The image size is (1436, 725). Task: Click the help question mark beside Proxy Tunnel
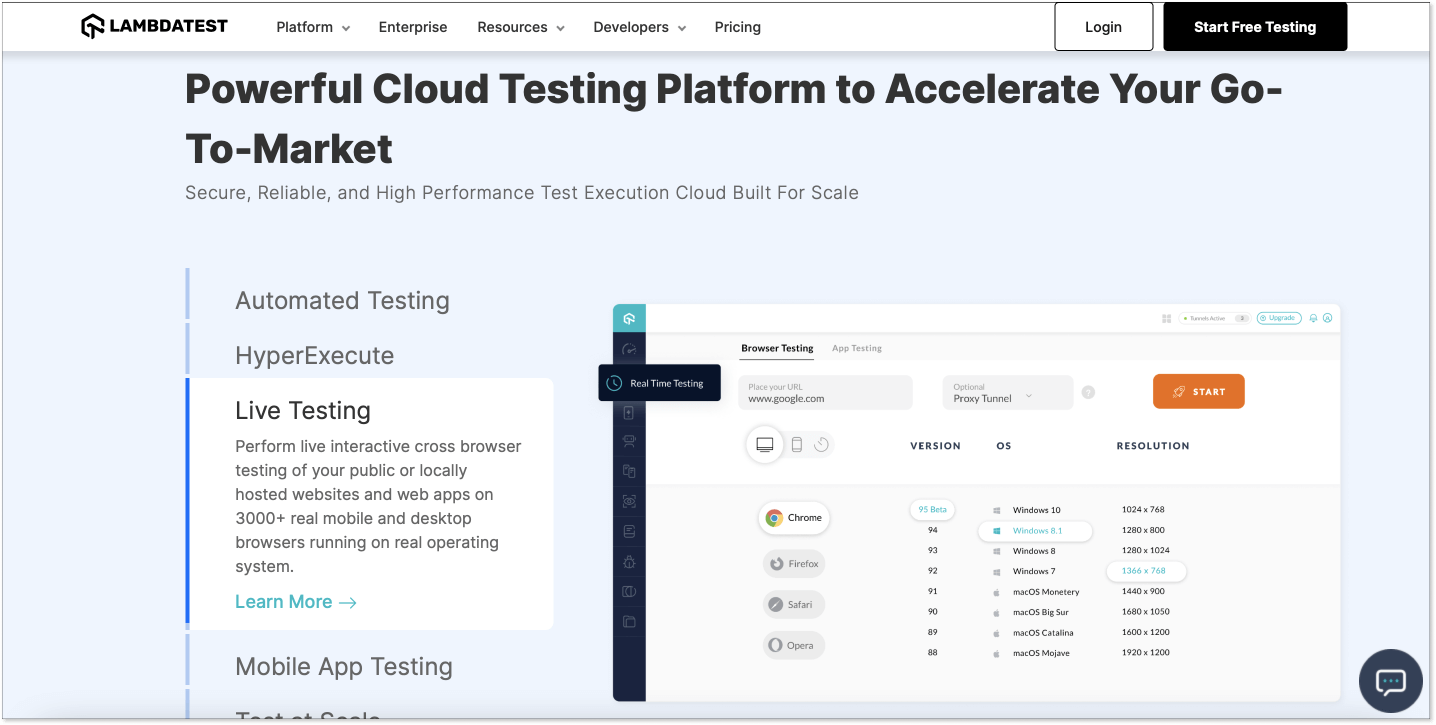click(1088, 392)
